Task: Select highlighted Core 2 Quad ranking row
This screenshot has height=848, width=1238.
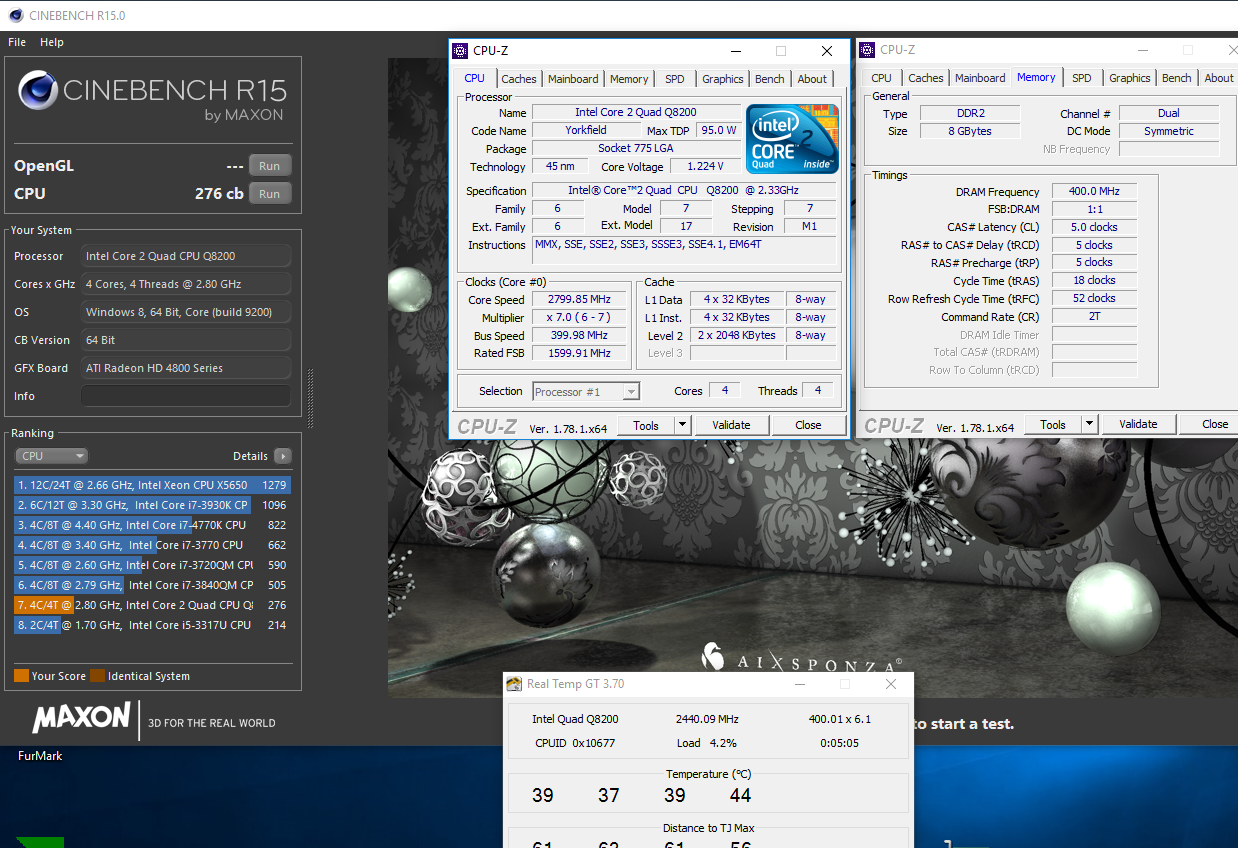Action: [152, 605]
